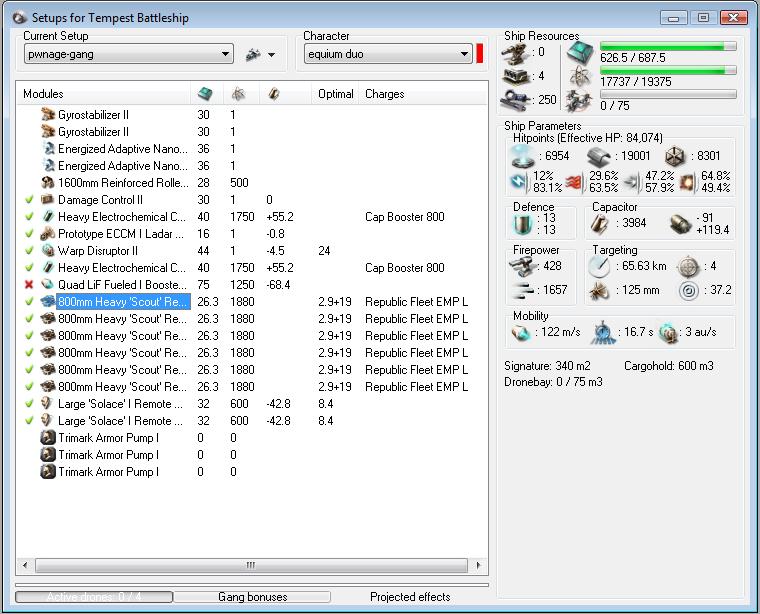The width and height of the screenshot is (760, 614).
Task: Click the first Gyrostabilizer II icon
Action: point(48,114)
